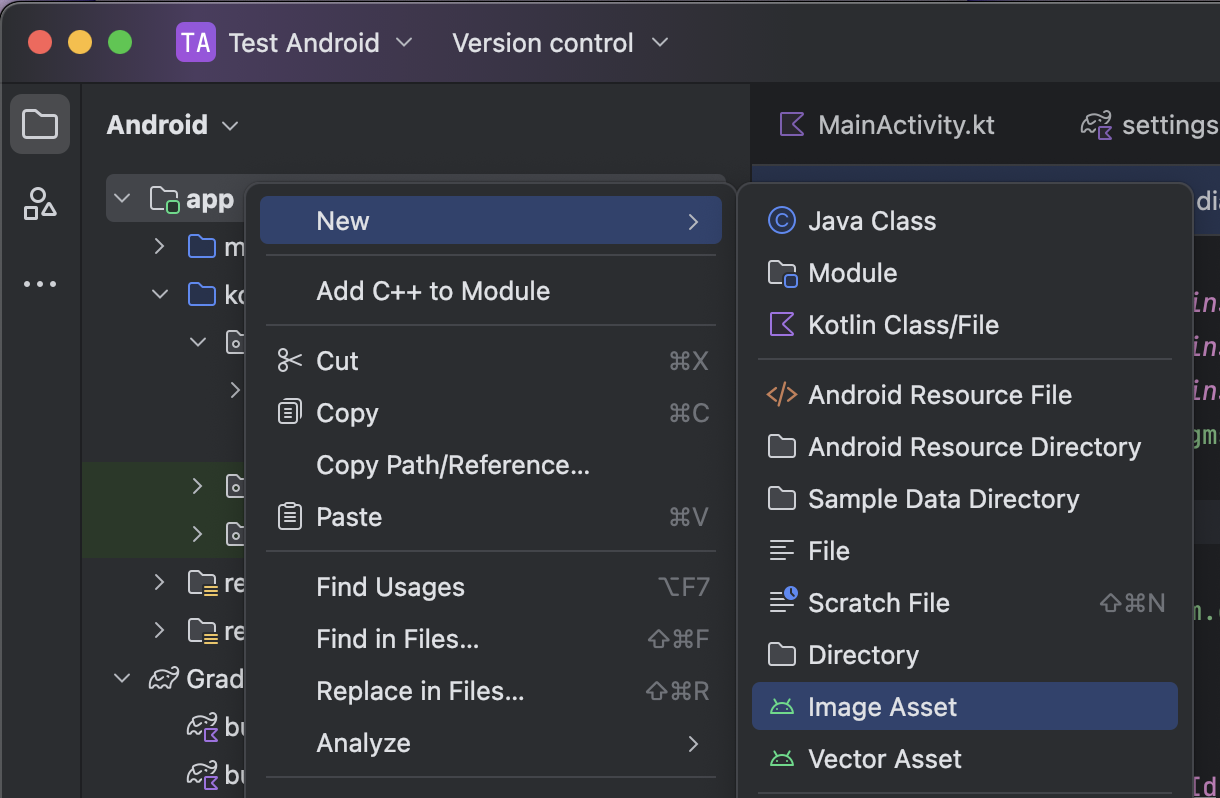Select Find in Files… menu entry

491,639
